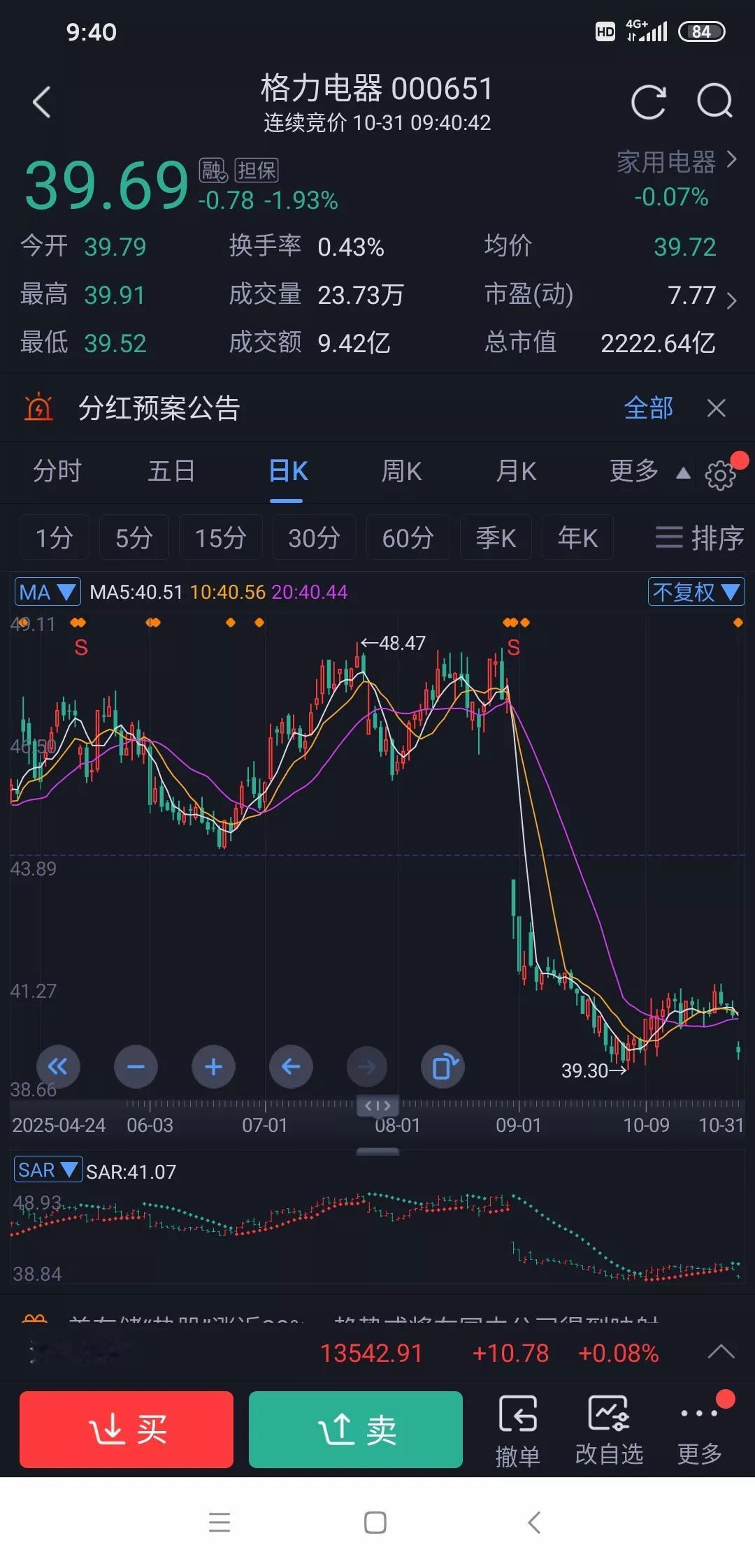
Task: Tap the 总市值 2222.64亿 value
Action: pos(658,342)
